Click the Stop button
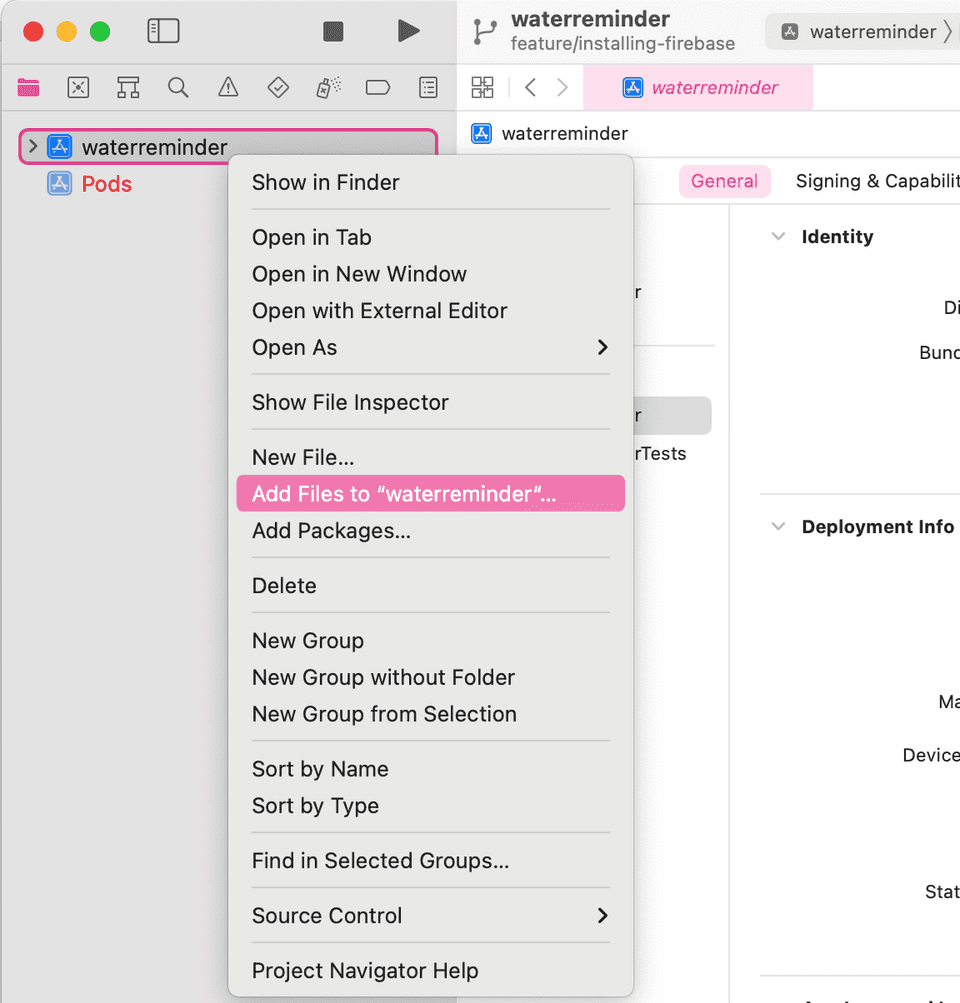The height and width of the screenshot is (1003, 960). pos(333,31)
